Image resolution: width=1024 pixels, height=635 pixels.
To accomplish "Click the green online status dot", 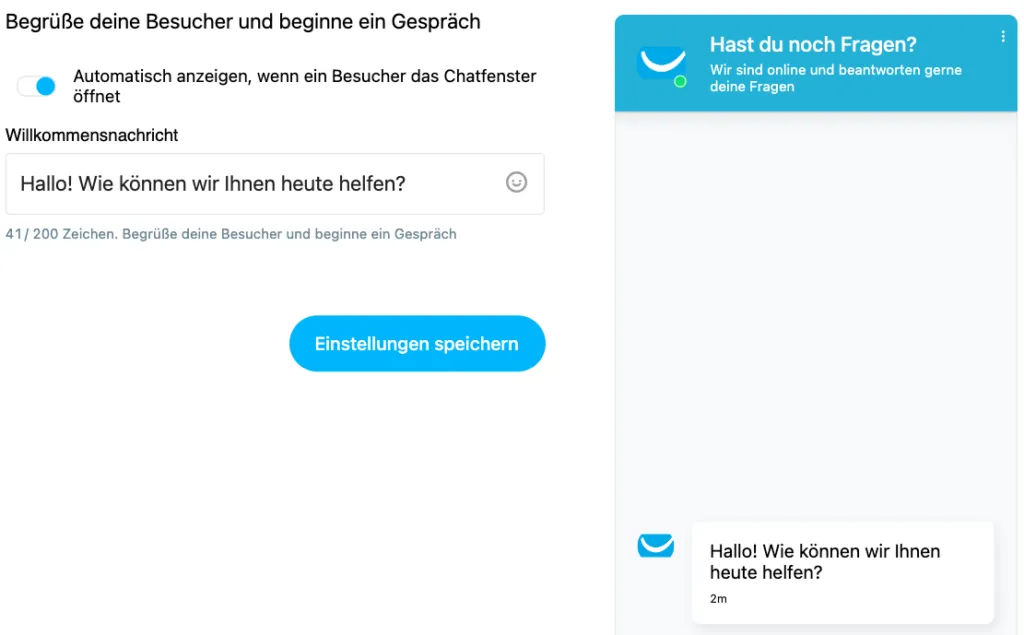I will [680, 82].
